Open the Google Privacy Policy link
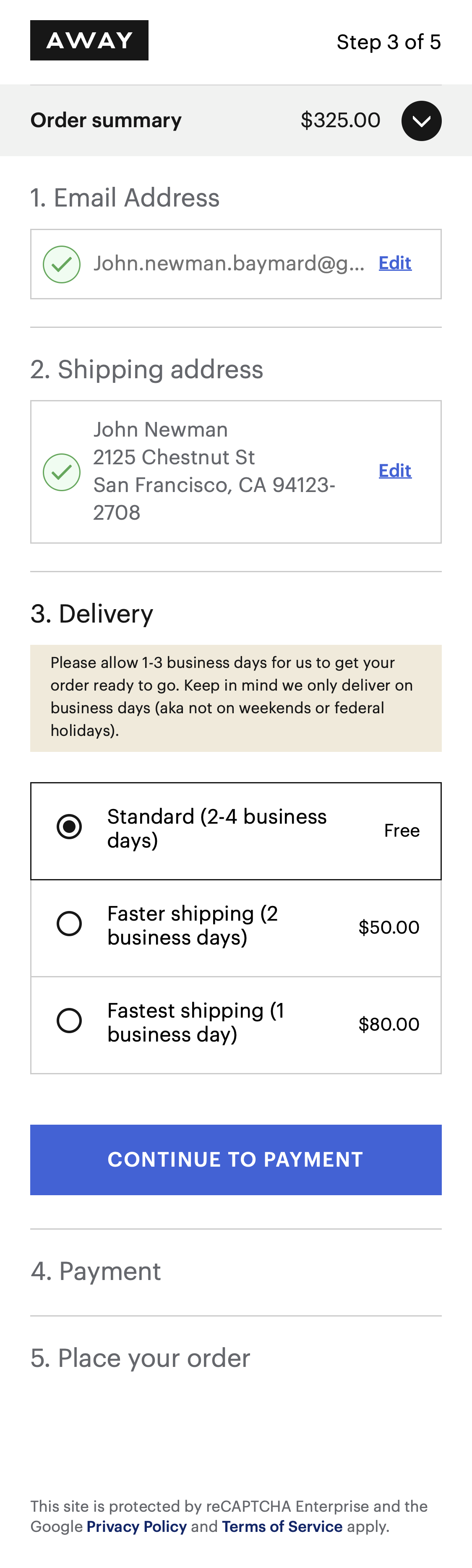The image size is (472, 1568). [136, 1526]
